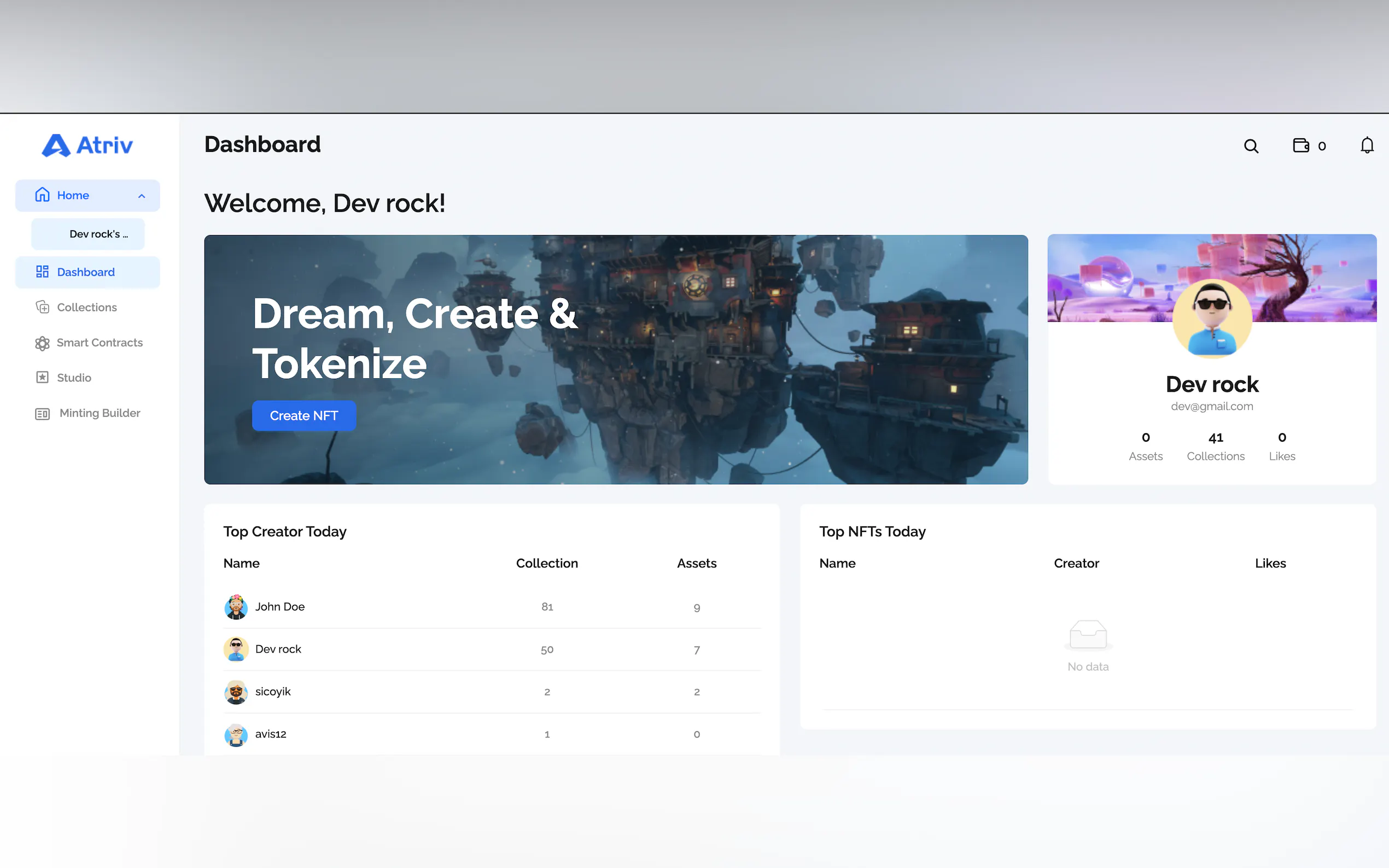Select sicoyik in Top Creator list
Viewport: 1389px width, 868px height.
tap(273, 692)
